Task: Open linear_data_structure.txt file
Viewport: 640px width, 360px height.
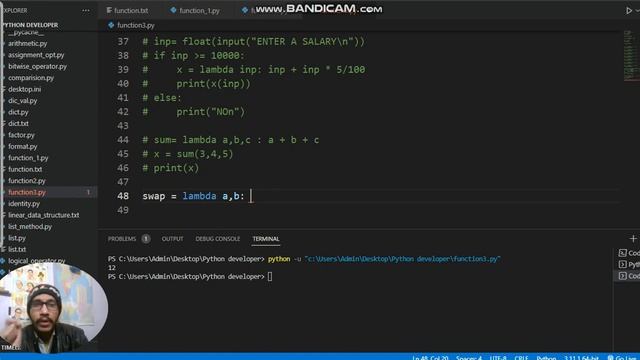Action: point(43,215)
